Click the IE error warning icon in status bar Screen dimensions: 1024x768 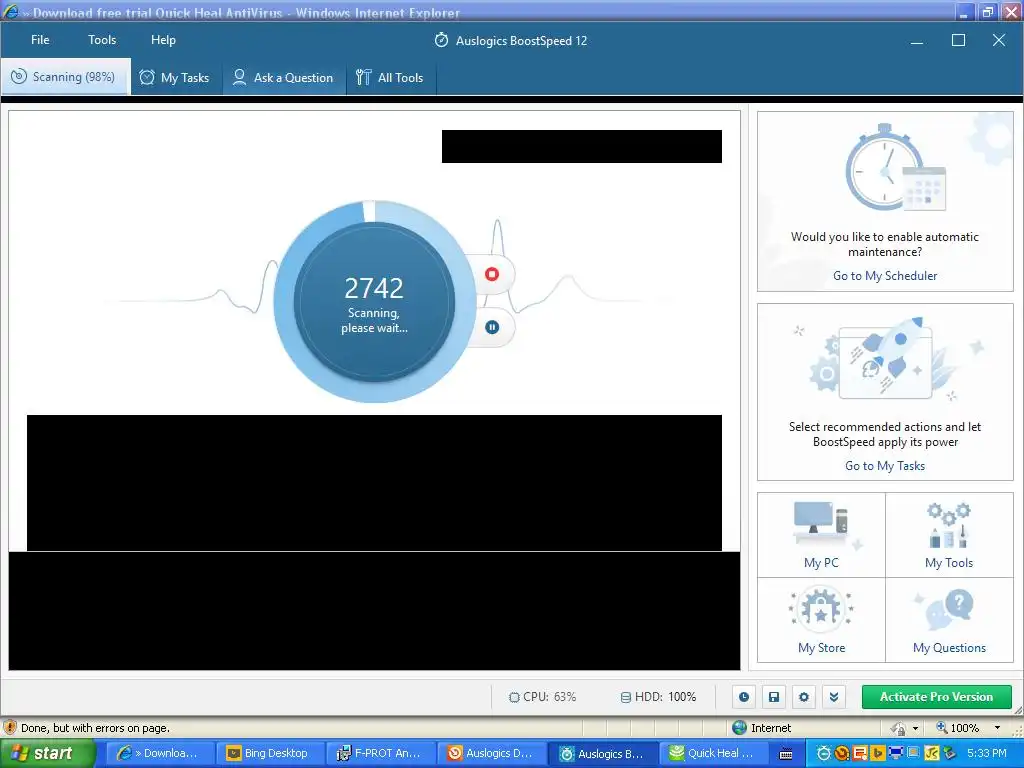coord(10,727)
